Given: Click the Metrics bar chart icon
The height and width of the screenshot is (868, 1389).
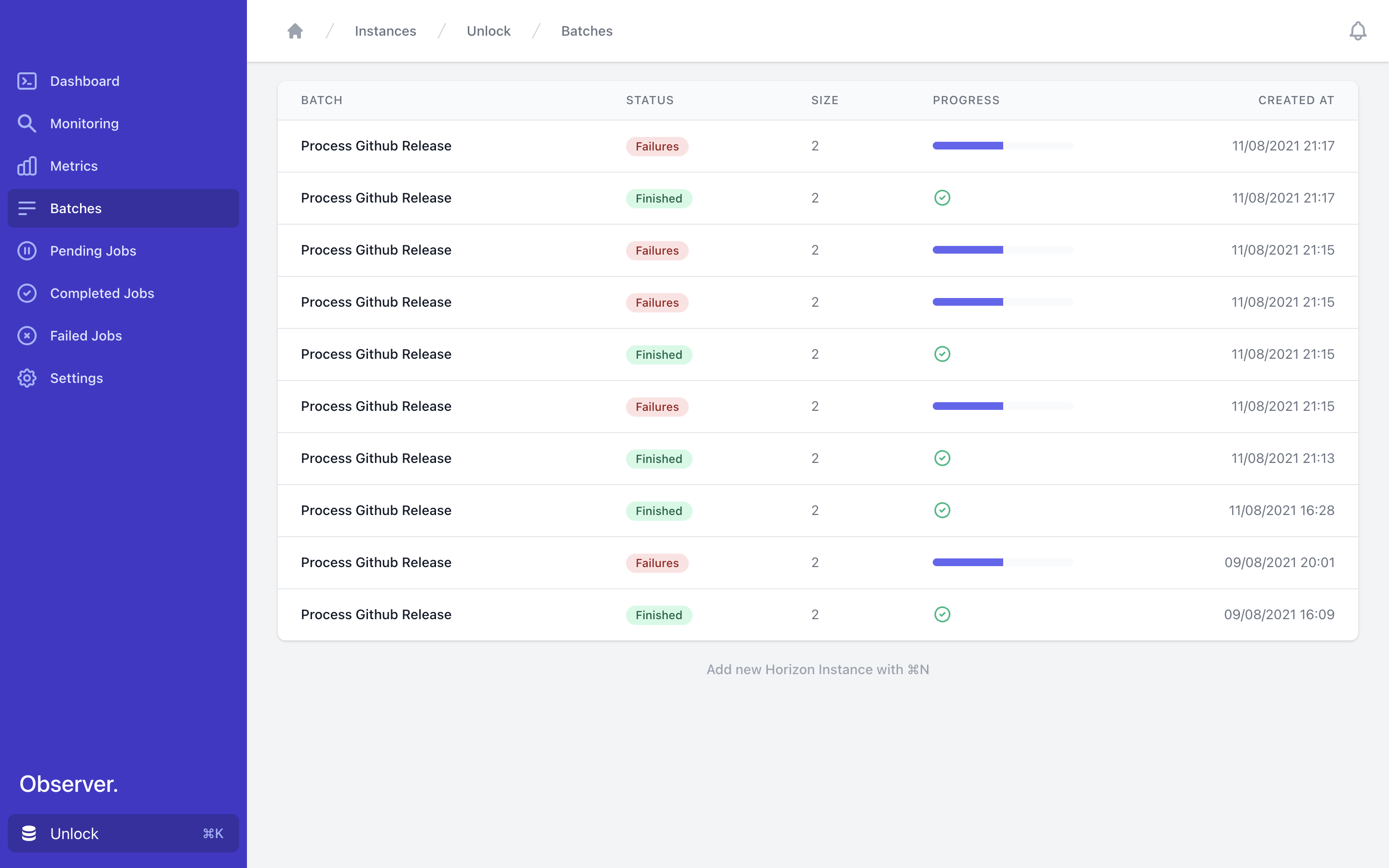Looking at the screenshot, I should 27,166.
